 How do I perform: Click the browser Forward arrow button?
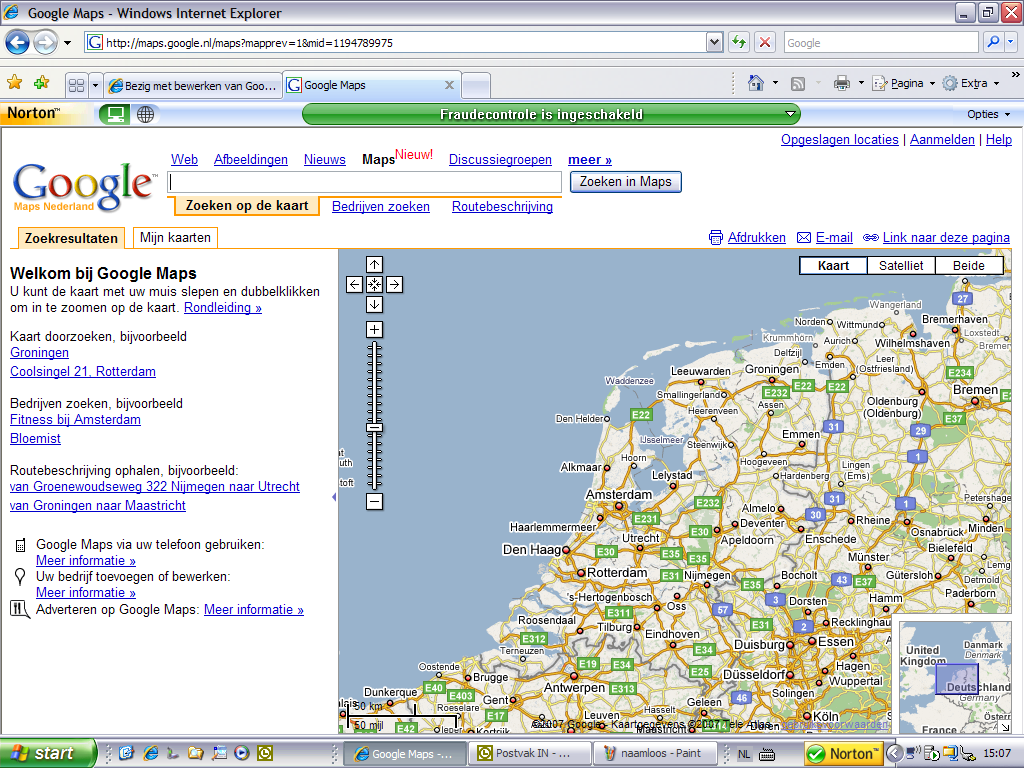point(45,43)
